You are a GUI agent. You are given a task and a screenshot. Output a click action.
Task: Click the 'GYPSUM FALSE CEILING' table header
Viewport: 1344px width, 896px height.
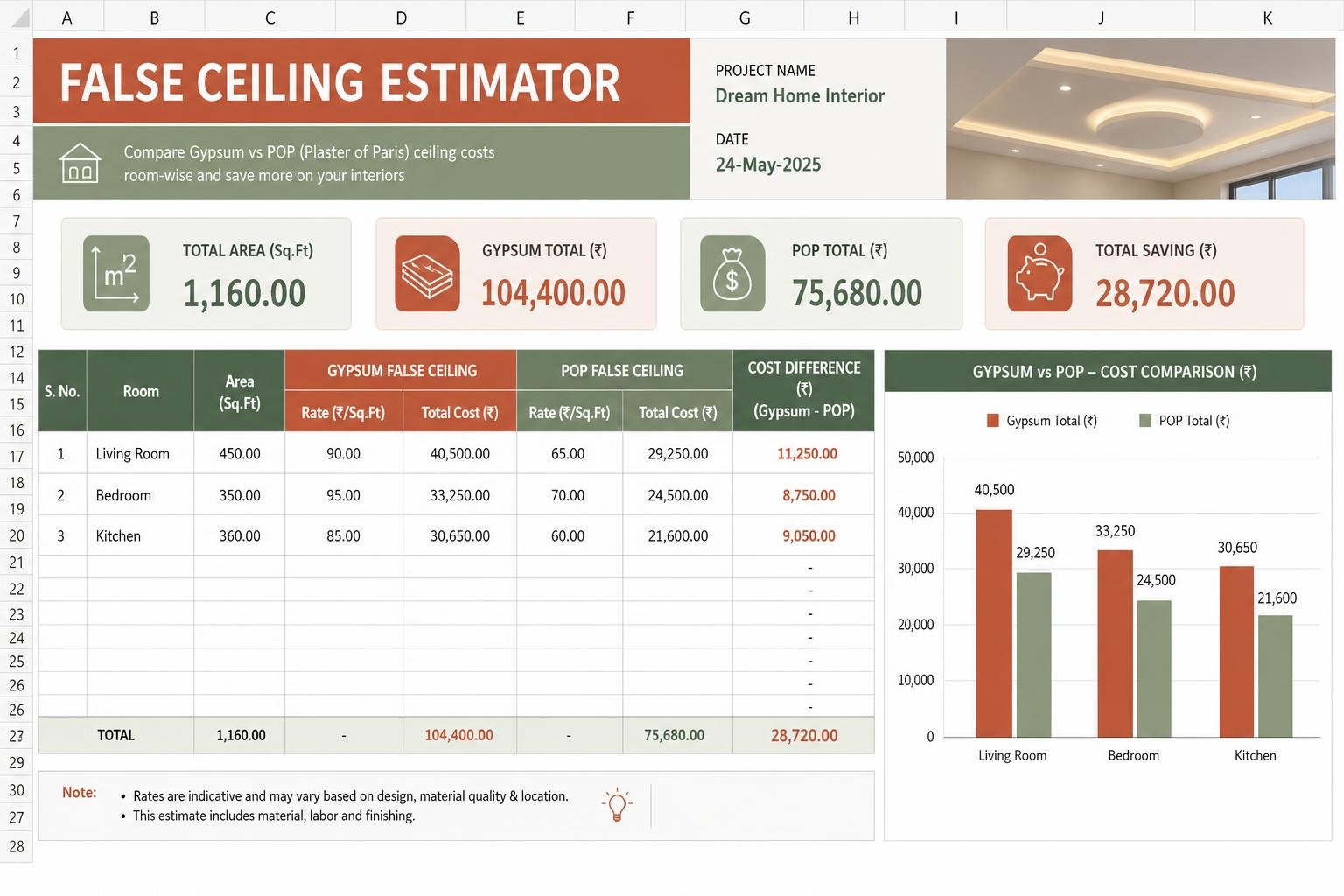point(402,371)
